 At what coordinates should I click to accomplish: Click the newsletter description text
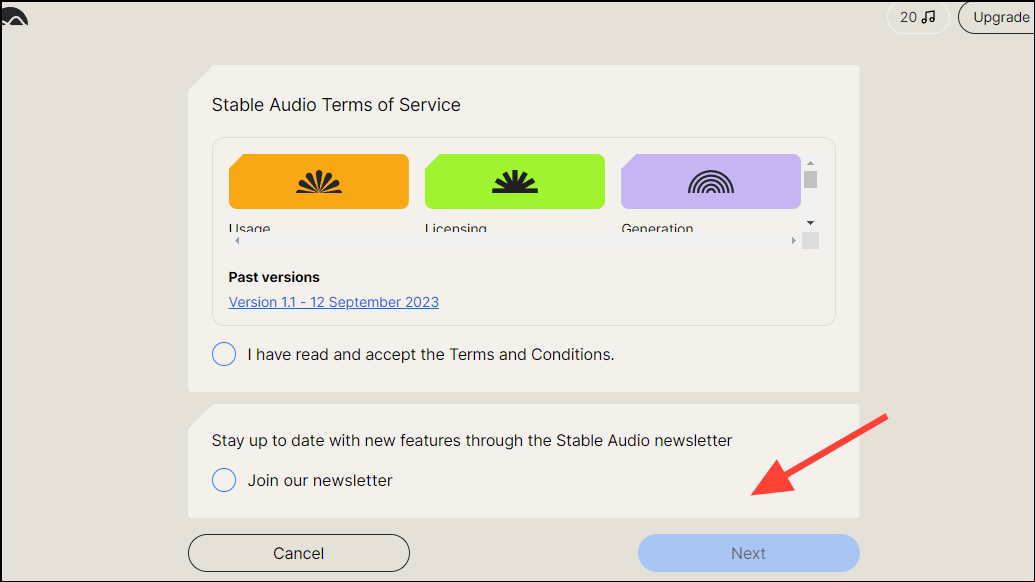pos(472,441)
